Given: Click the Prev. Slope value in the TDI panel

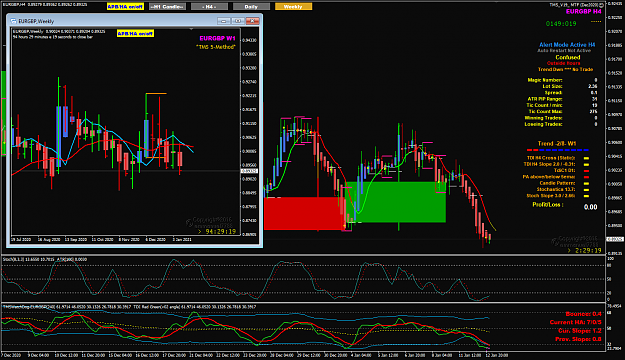Looking at the screenshot, I should pyautogui.click(x=578, y=340).
